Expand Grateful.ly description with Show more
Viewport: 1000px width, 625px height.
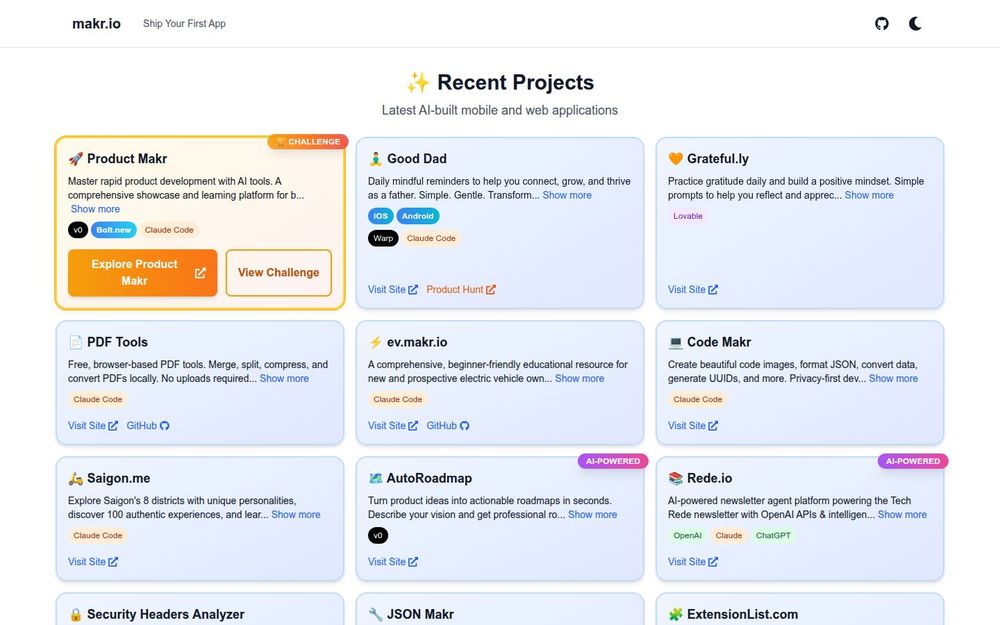869,195
